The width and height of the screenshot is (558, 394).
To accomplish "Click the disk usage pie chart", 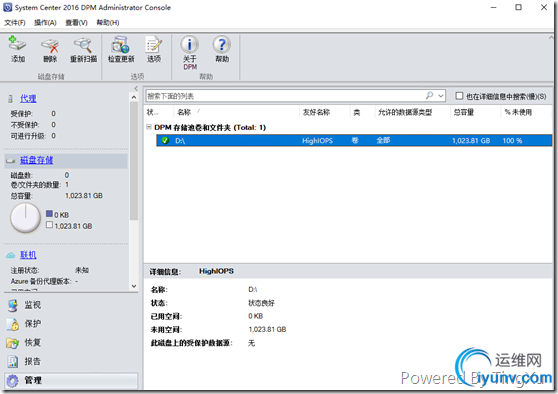I will tap(26, 218).
